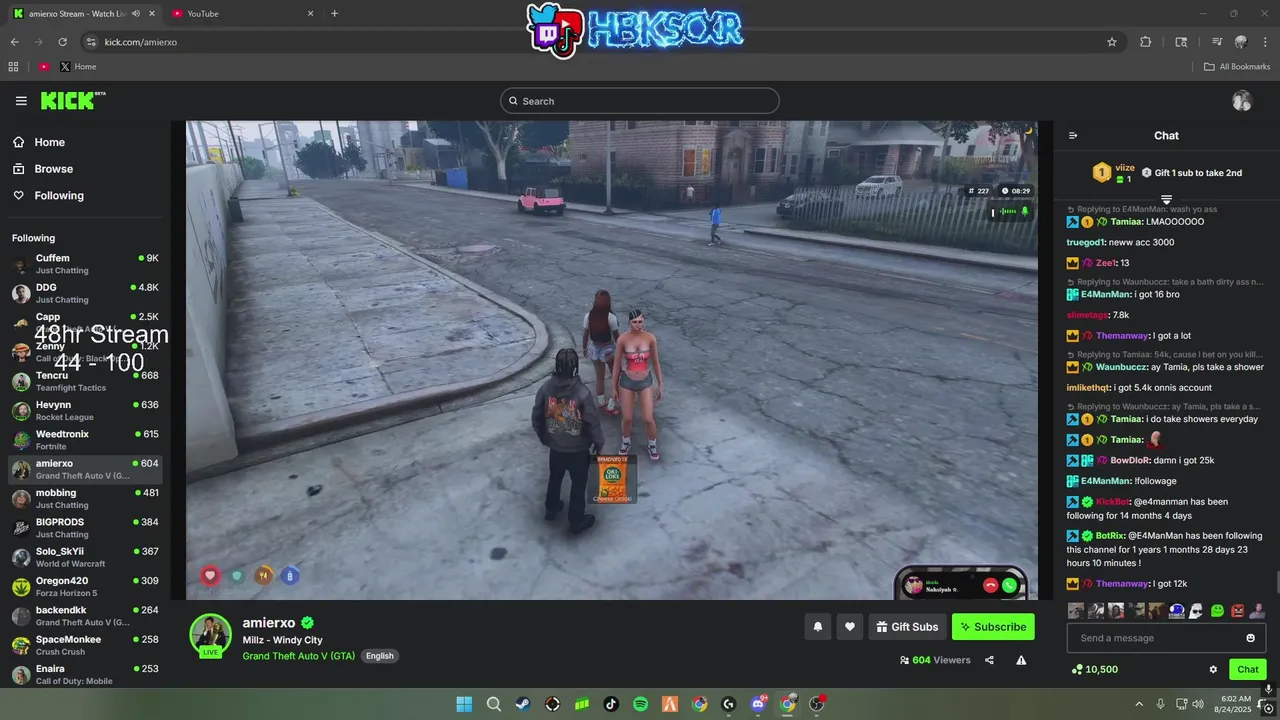
Task: Report stream with warning triangle icon
Action: pyautogui.click(x=1021, y=660)
